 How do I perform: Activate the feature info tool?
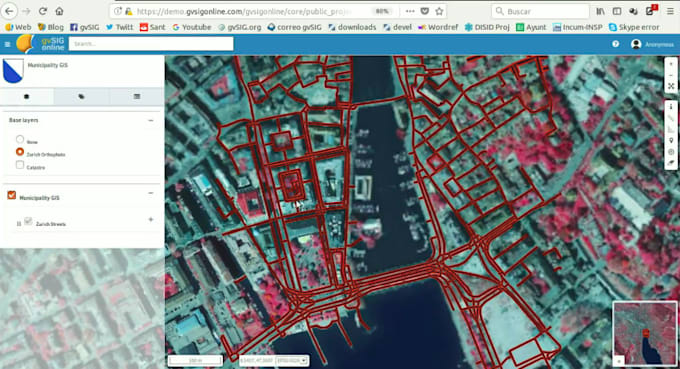(671, 107)
